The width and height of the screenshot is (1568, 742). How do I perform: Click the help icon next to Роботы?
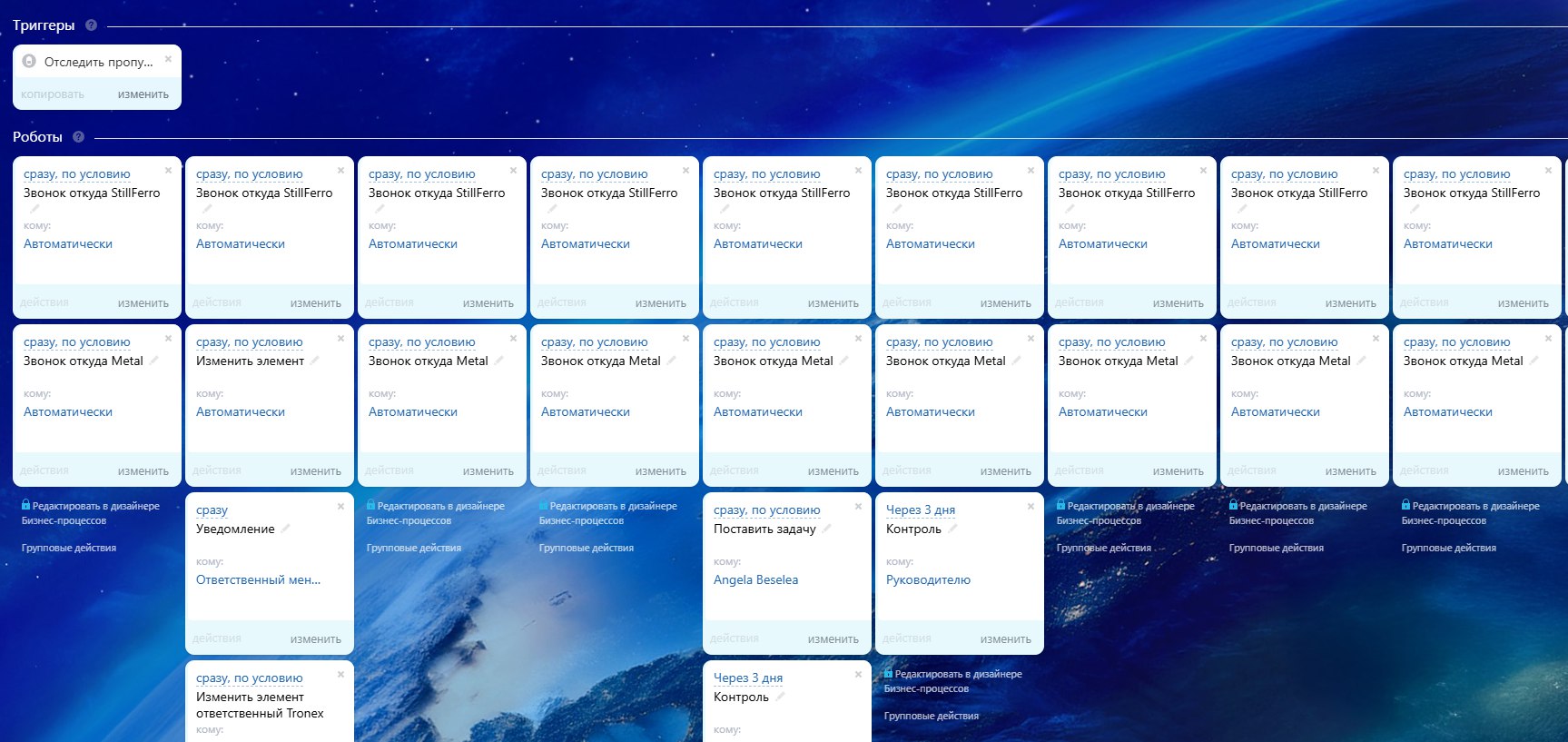point(78,137)
